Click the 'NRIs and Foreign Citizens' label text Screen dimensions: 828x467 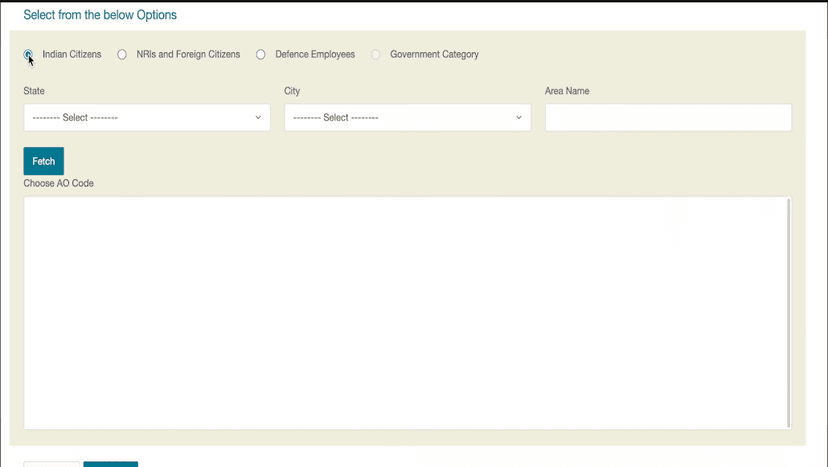[x=188, y=55]
